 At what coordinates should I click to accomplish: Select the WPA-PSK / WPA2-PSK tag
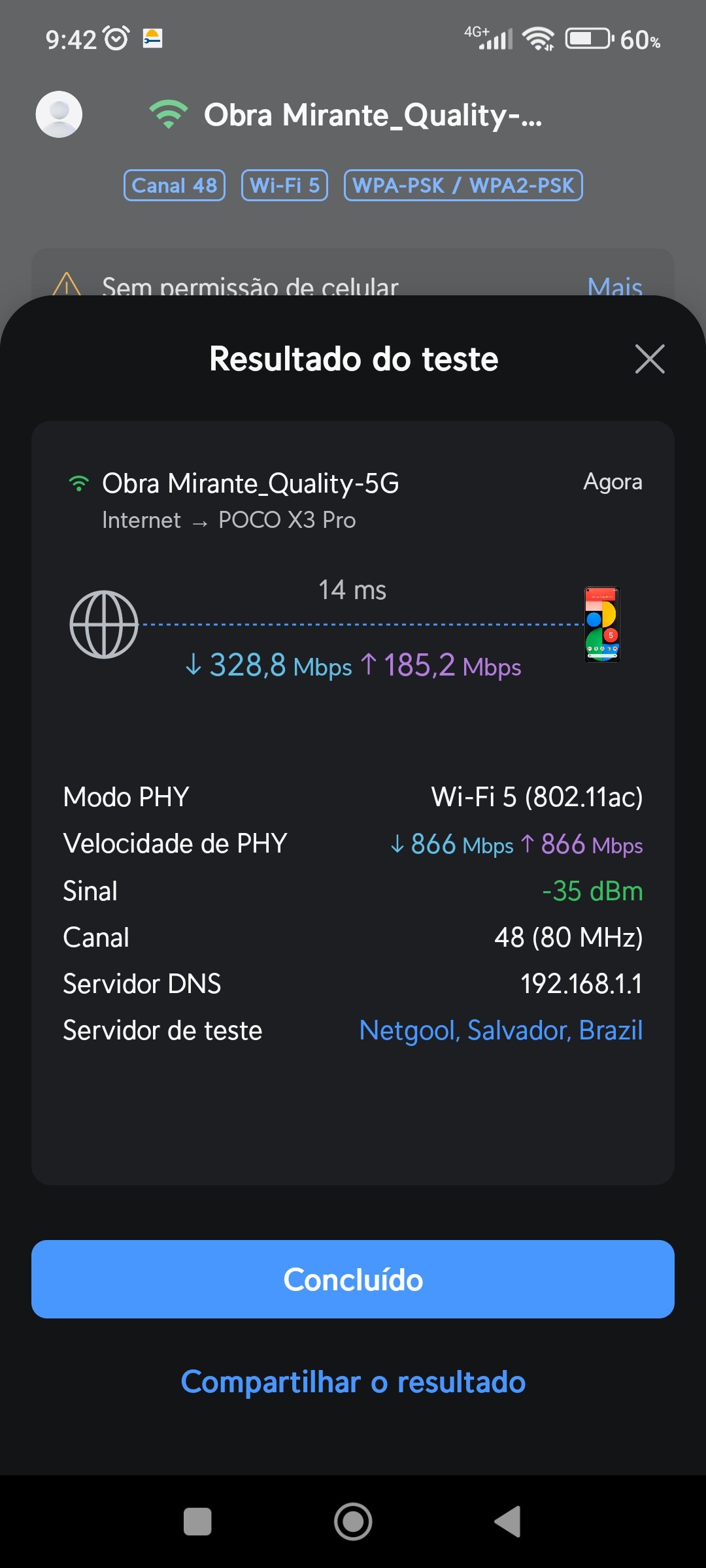pyautogui.click(x=463, y=186)
